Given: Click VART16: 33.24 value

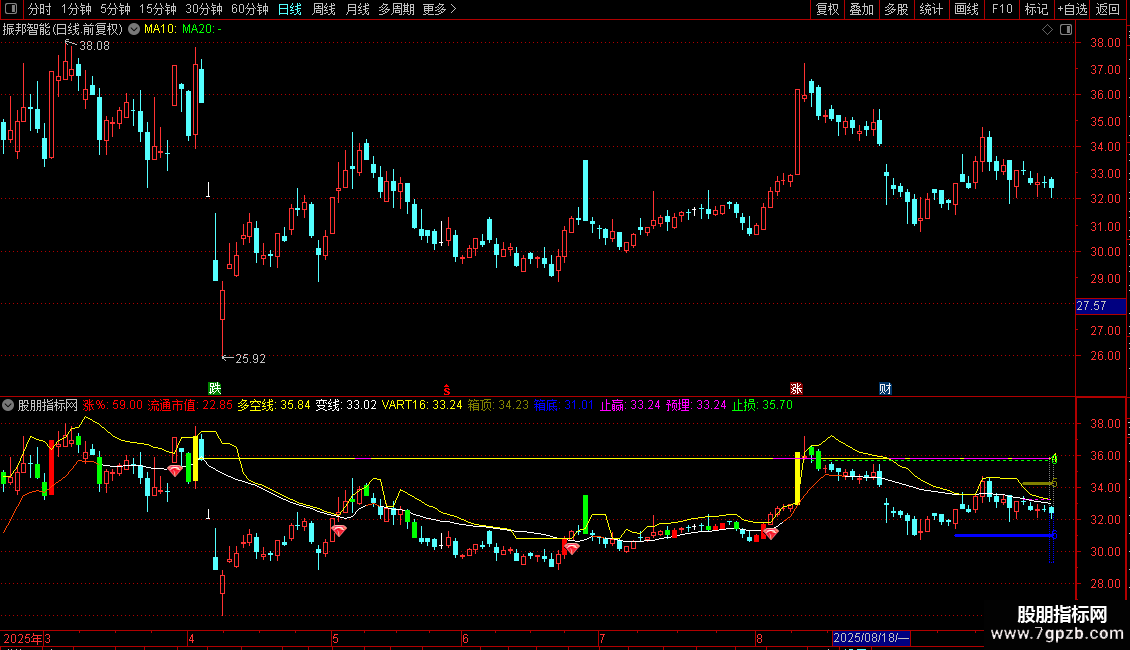Looking at the screenshot, I should point(422,406).
